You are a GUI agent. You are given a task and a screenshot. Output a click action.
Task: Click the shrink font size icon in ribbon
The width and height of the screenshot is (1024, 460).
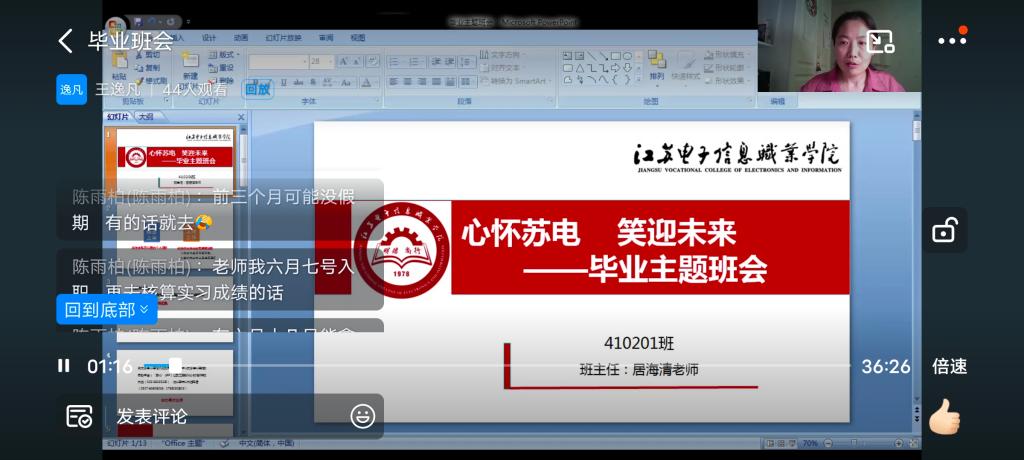coord(357,61)
